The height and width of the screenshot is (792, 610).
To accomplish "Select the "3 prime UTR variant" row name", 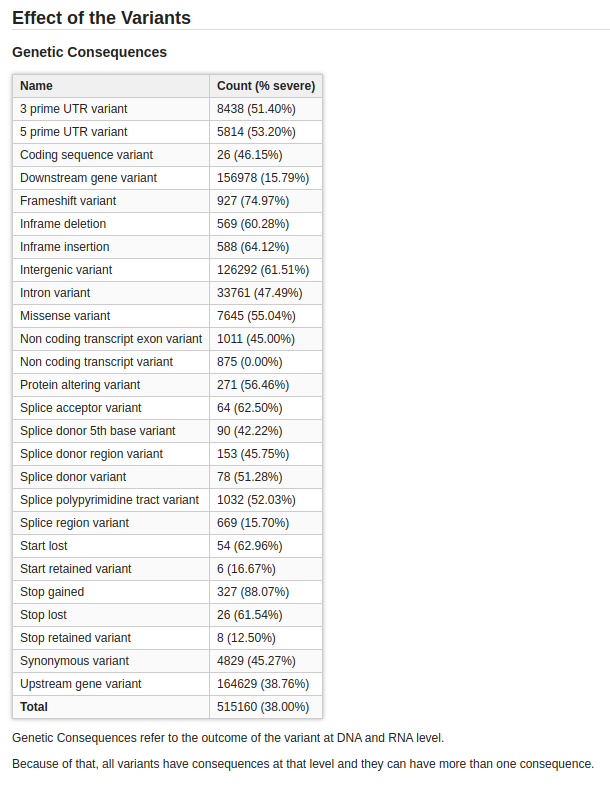I will (x=74, y=109).
